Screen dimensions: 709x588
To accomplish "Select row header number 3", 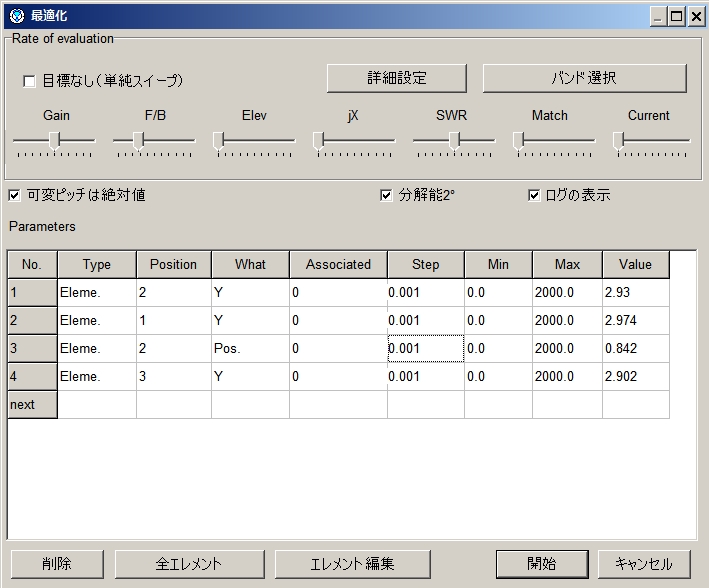I will tap(33, 349).
